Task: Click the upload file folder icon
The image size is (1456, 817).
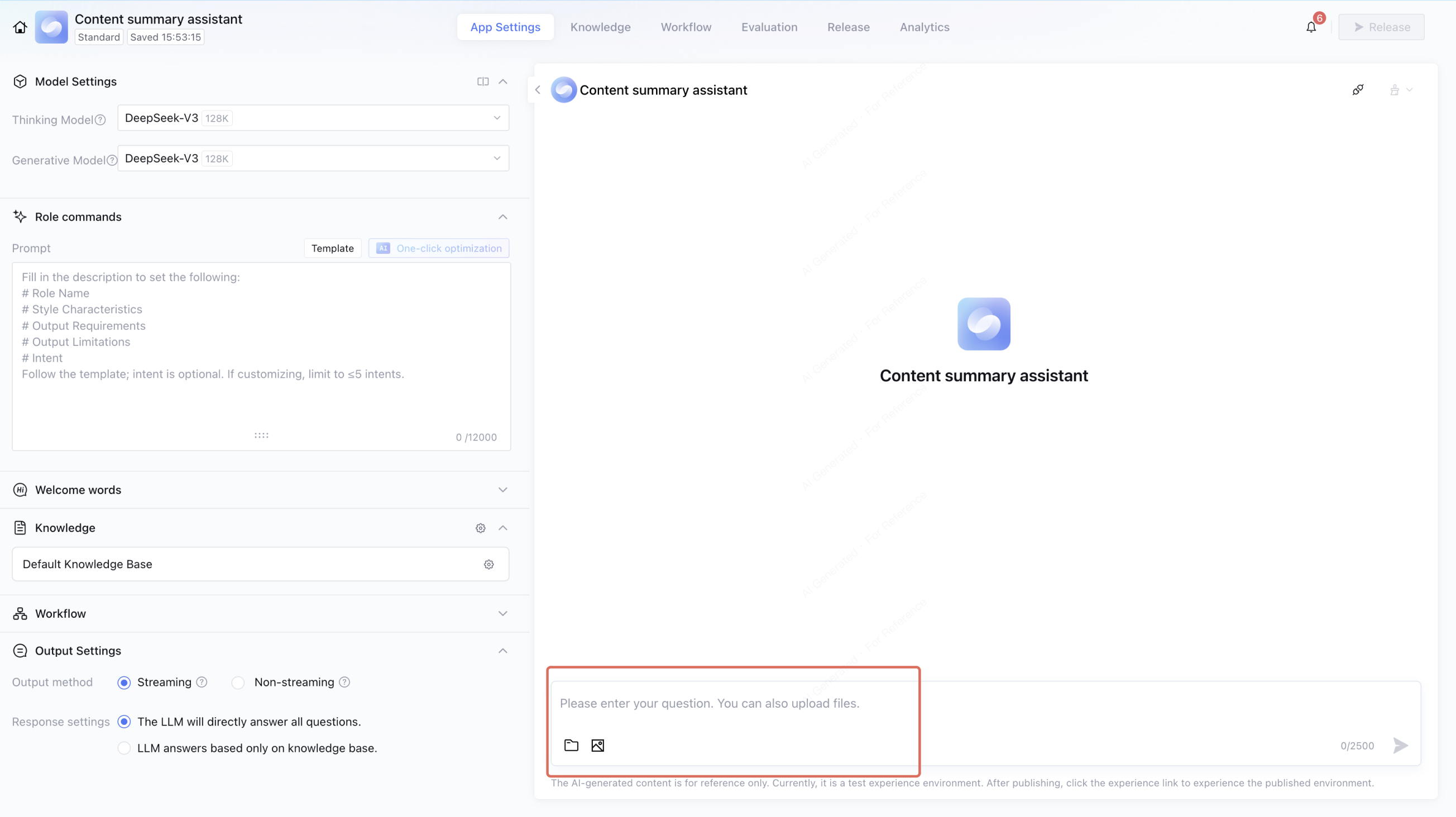Action: 572,745
